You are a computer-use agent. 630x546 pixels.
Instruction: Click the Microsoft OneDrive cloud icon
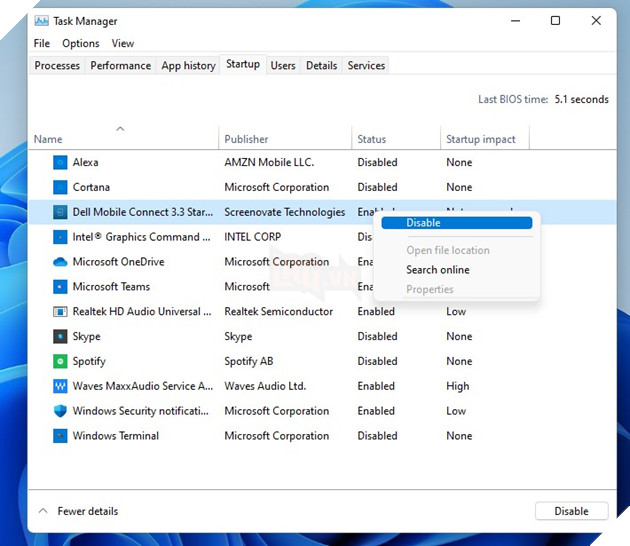tap(60, 262)
